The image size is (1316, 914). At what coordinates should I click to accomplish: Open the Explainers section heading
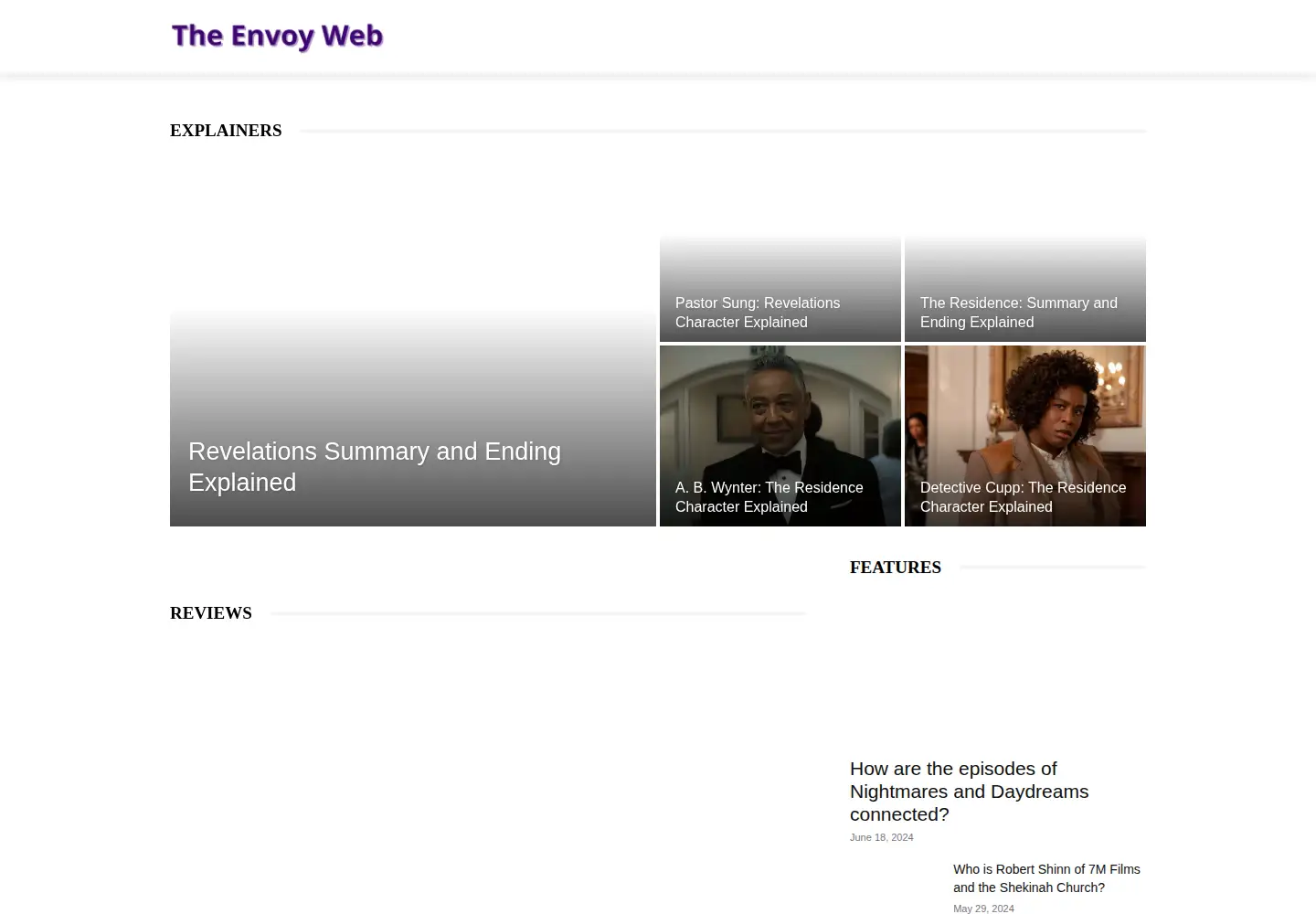[x=226, y=131]
